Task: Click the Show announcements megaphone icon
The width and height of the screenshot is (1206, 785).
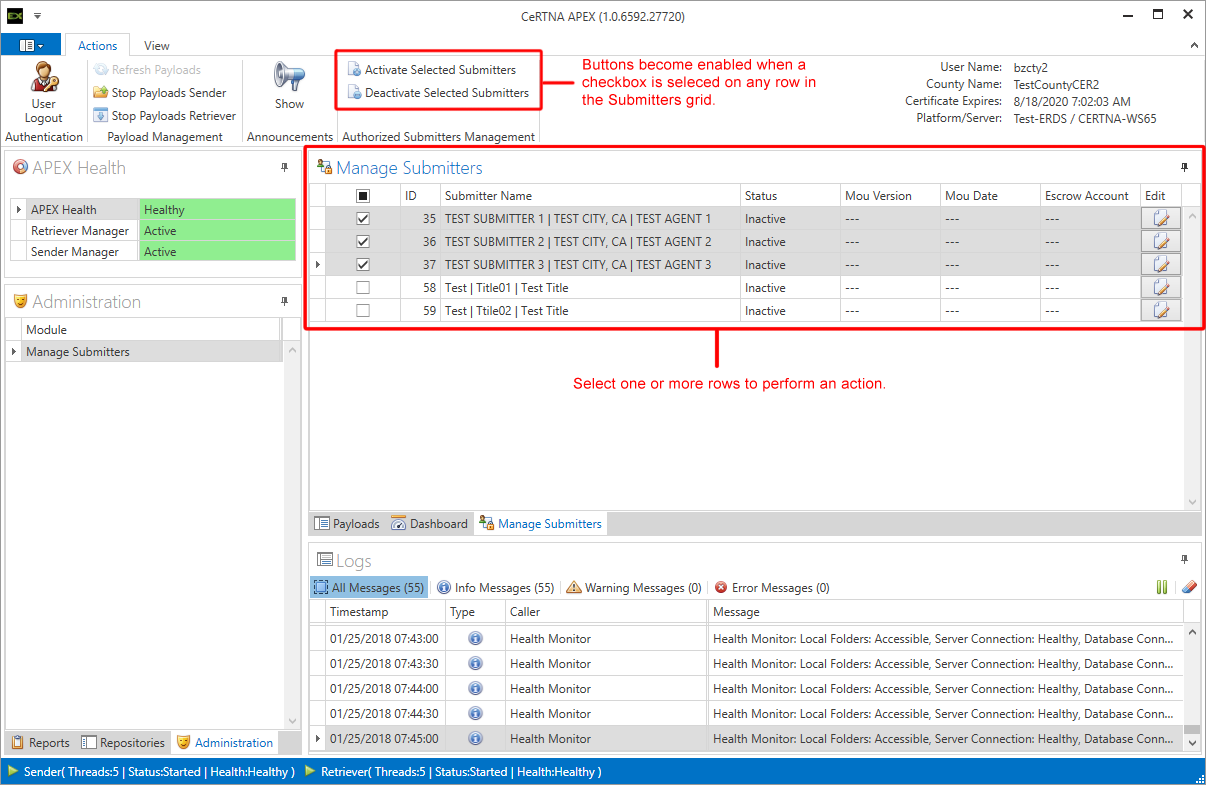Action: [x=289, y=77]
